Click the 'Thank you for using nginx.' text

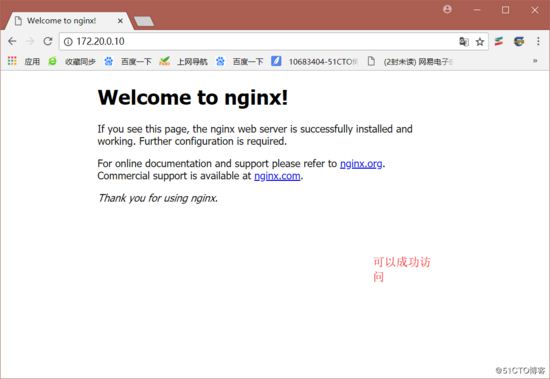158,198
